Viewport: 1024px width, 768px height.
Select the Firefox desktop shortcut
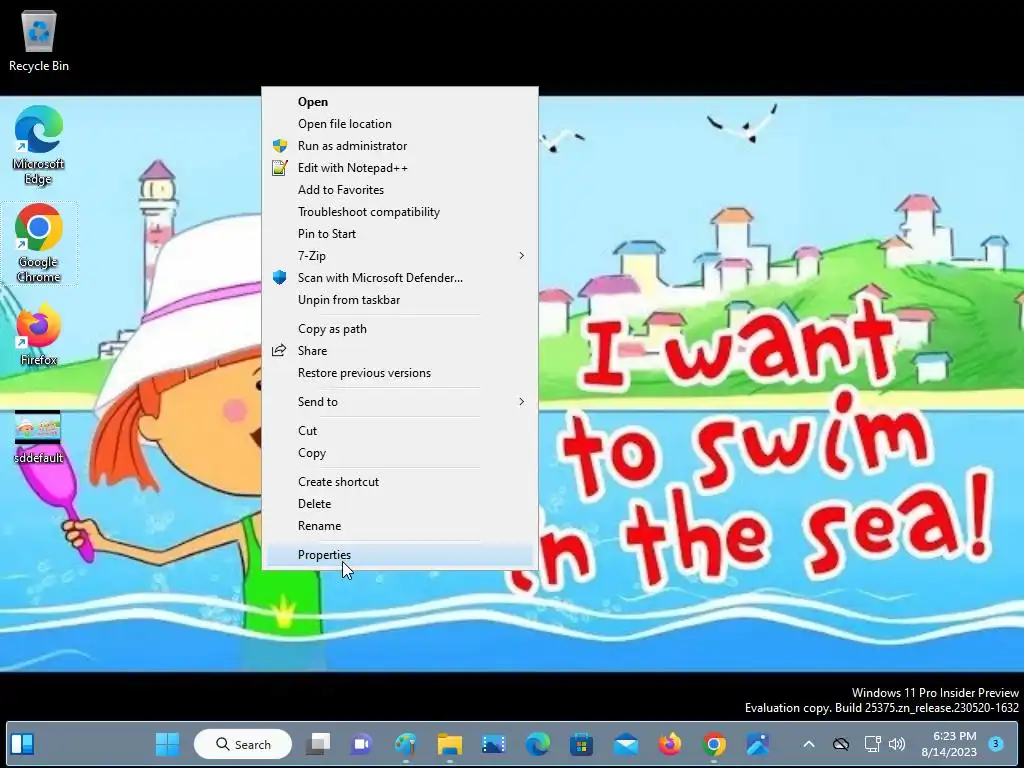pyautogui.click(x=39, y=334)
